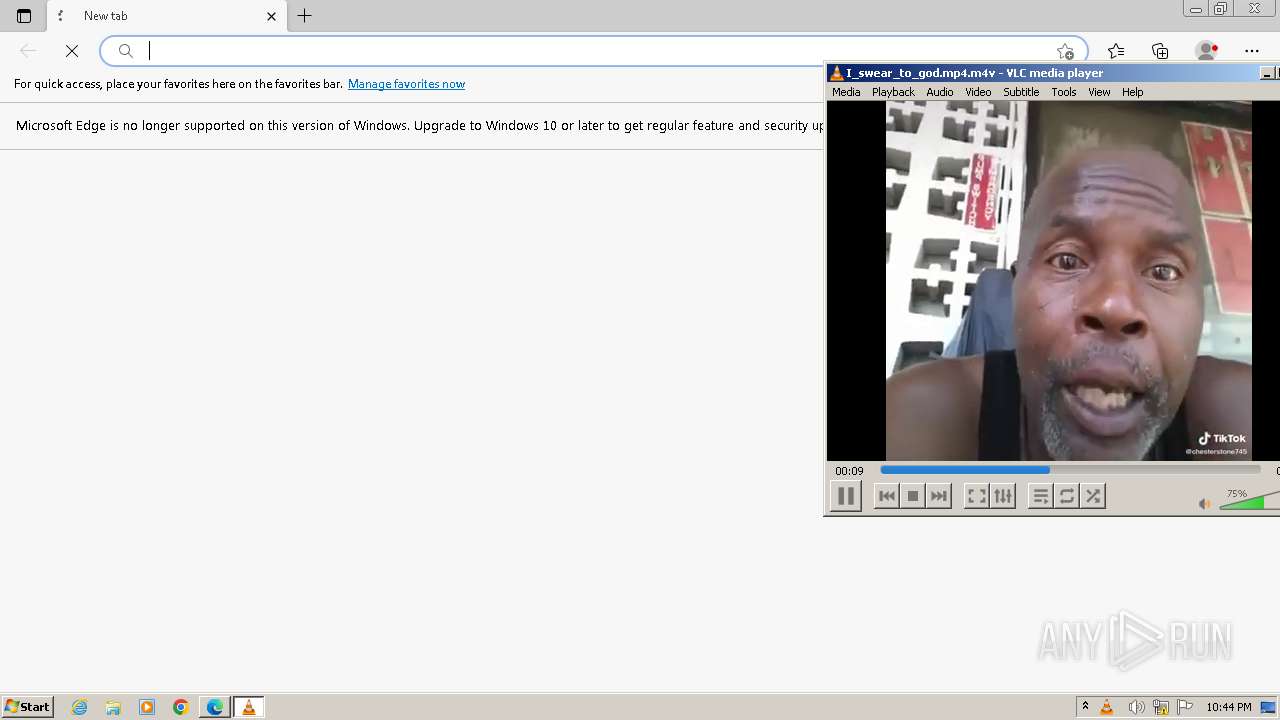1280x720 pixels.
Task: Open the VLC Playback menu
Action: coord(893,92)
